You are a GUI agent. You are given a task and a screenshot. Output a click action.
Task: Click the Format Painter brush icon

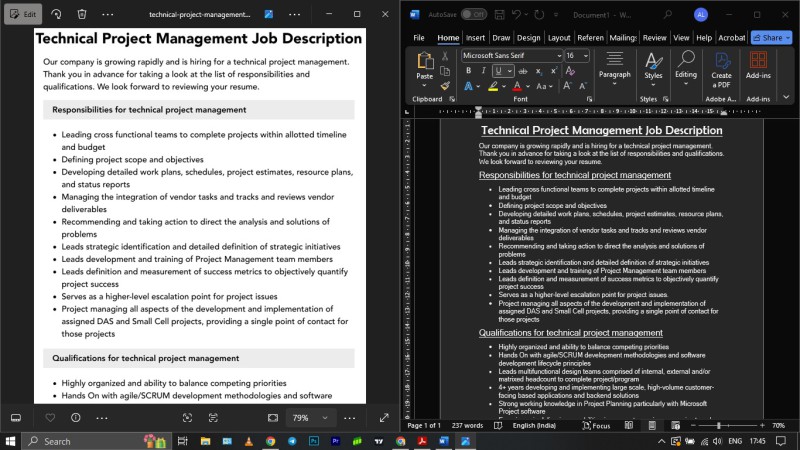tap(445, 87)
